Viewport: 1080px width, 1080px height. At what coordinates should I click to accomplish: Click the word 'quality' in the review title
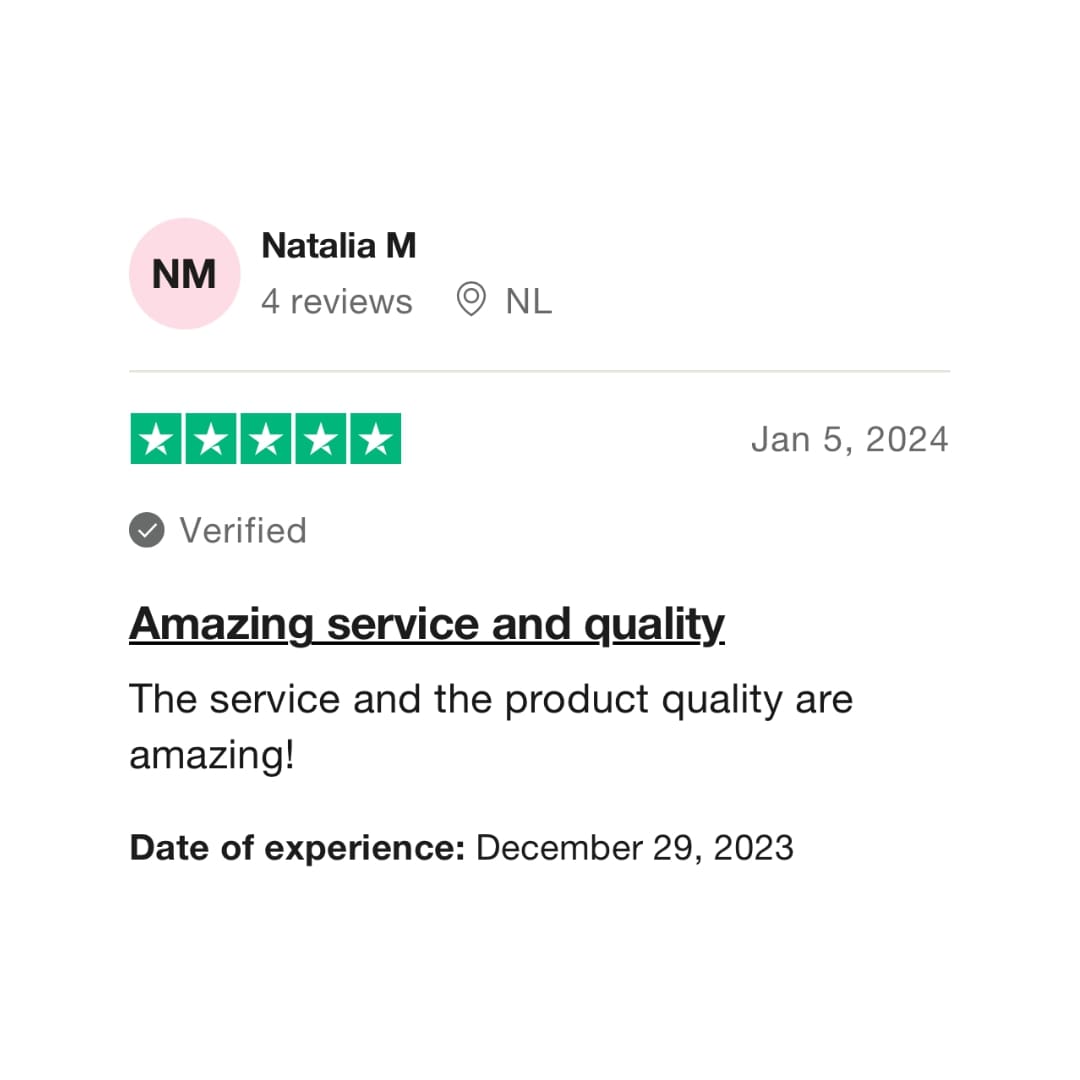click(x=654, y=625)
